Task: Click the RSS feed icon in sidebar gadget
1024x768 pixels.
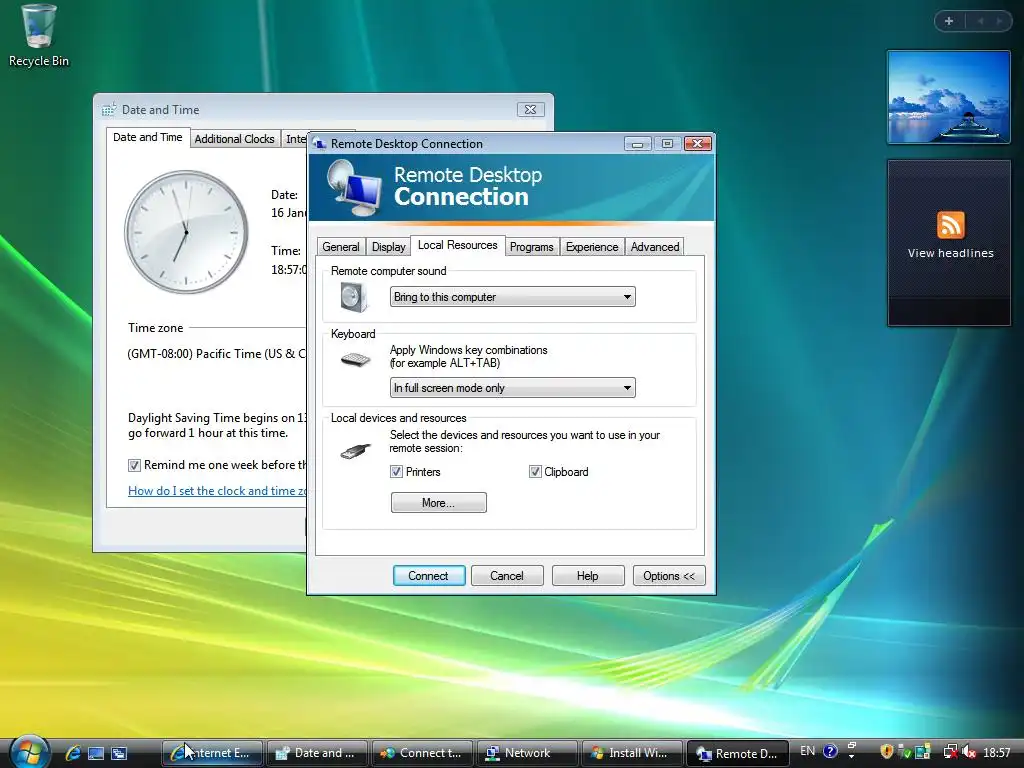Action: tap(950, 225)
